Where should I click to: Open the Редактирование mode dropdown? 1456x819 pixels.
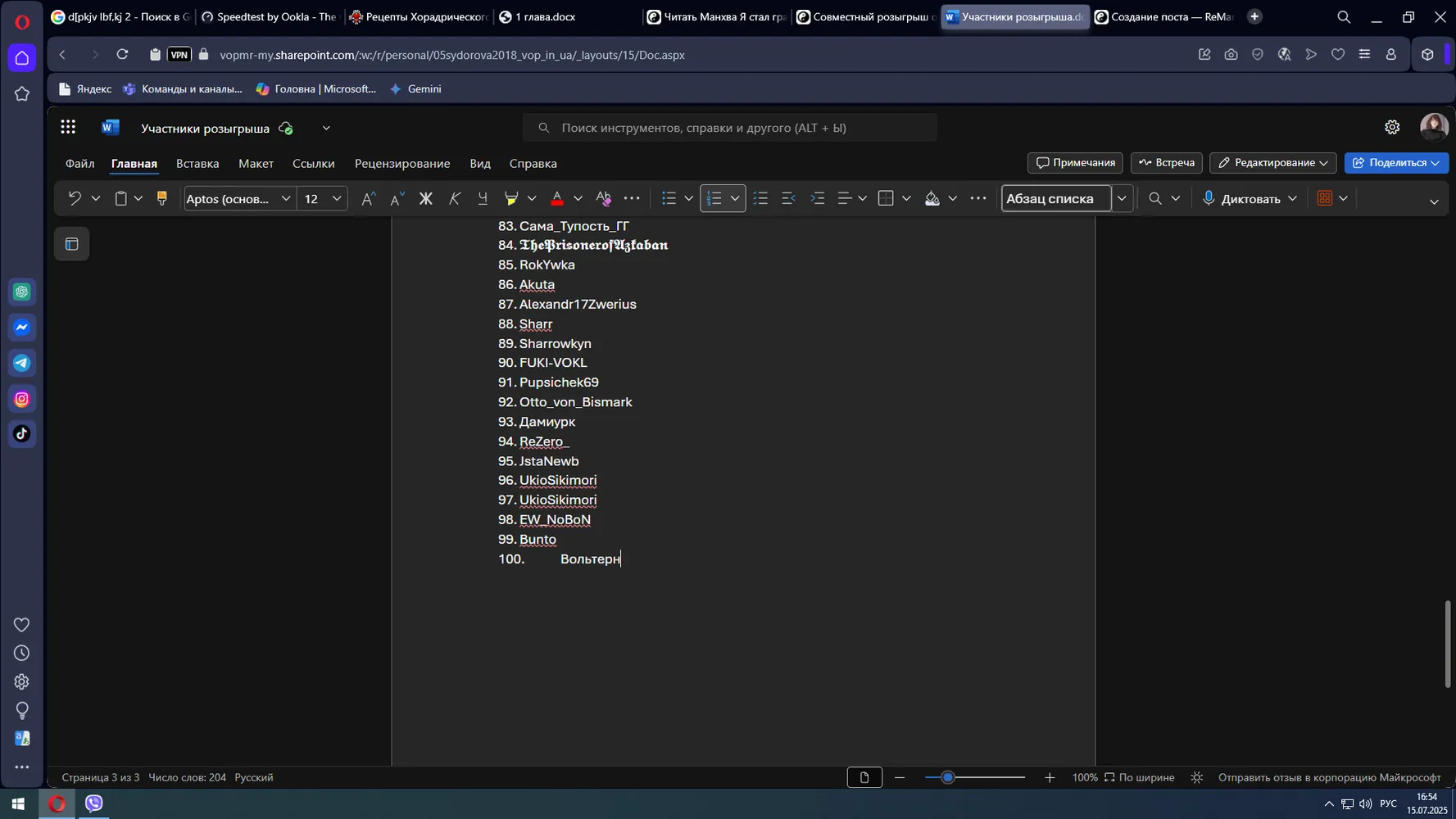click(1272, 163)
